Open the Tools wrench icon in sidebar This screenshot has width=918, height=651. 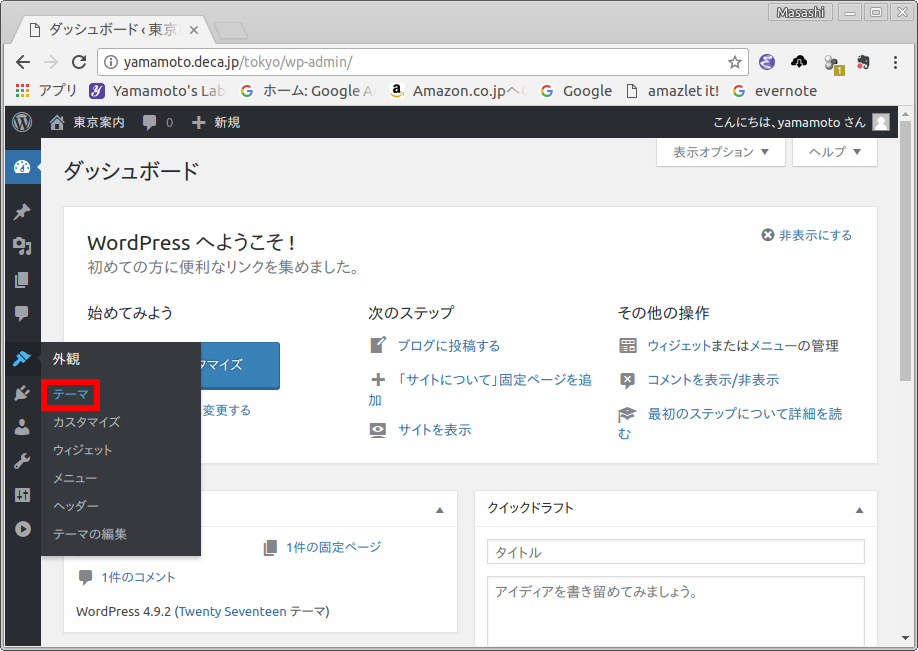tap(22, 461)
